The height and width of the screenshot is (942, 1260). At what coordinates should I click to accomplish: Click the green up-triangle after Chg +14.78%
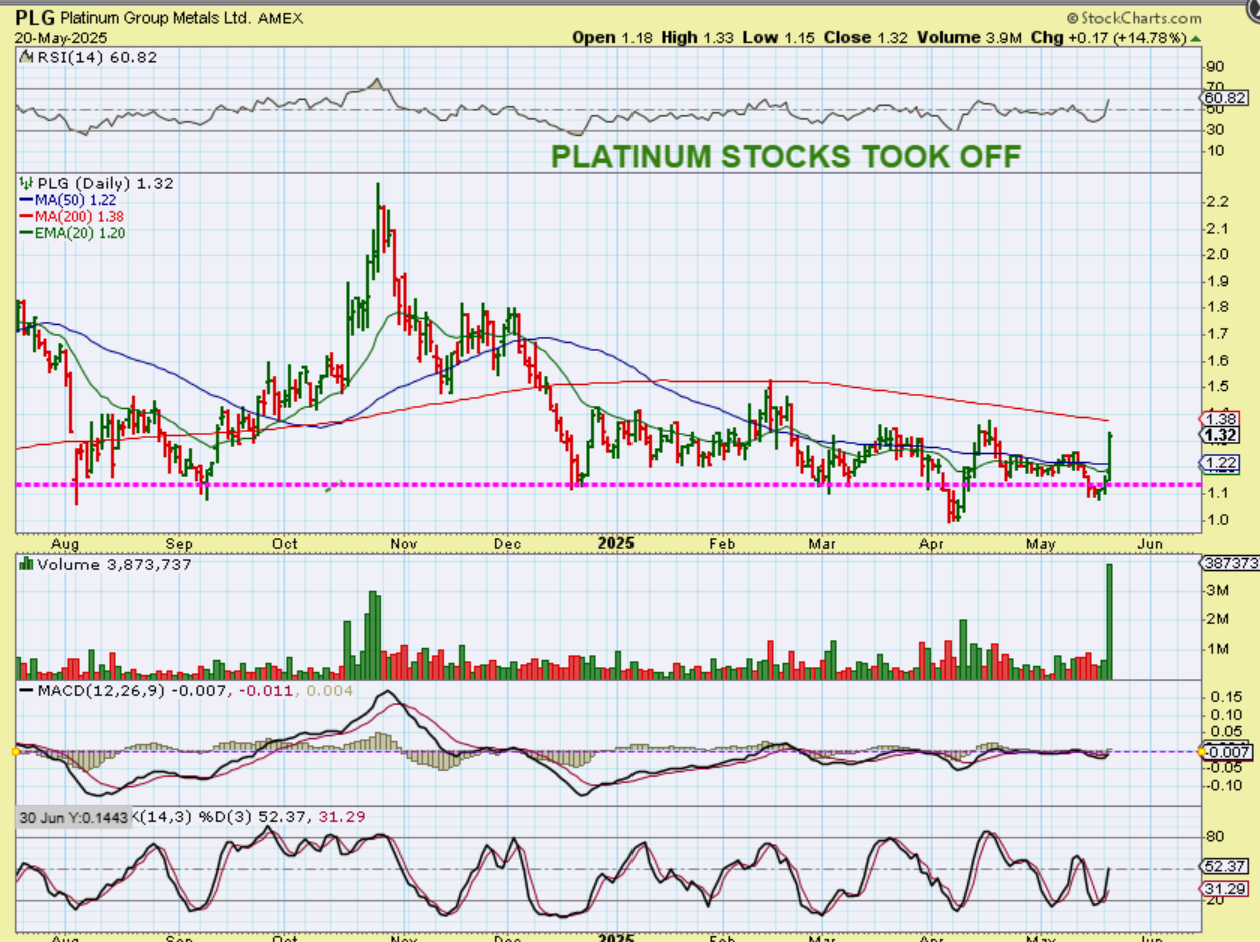[1194, 37]
